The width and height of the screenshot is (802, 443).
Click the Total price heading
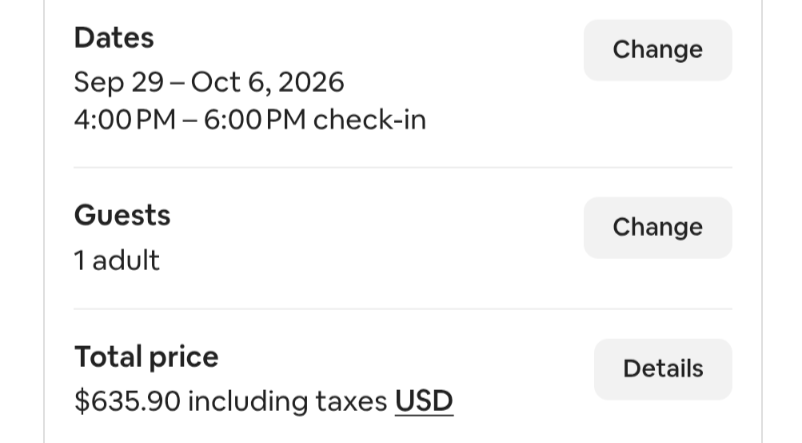coord(146,357)
